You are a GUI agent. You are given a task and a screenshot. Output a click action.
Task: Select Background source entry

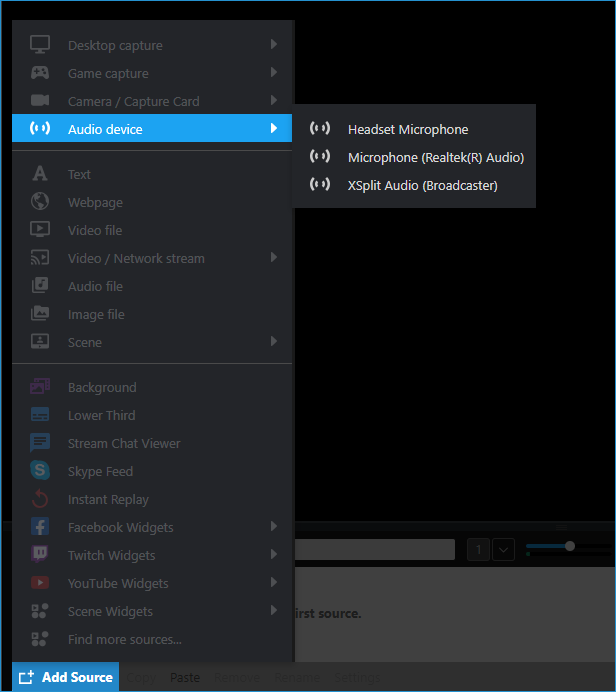[152, 387]
